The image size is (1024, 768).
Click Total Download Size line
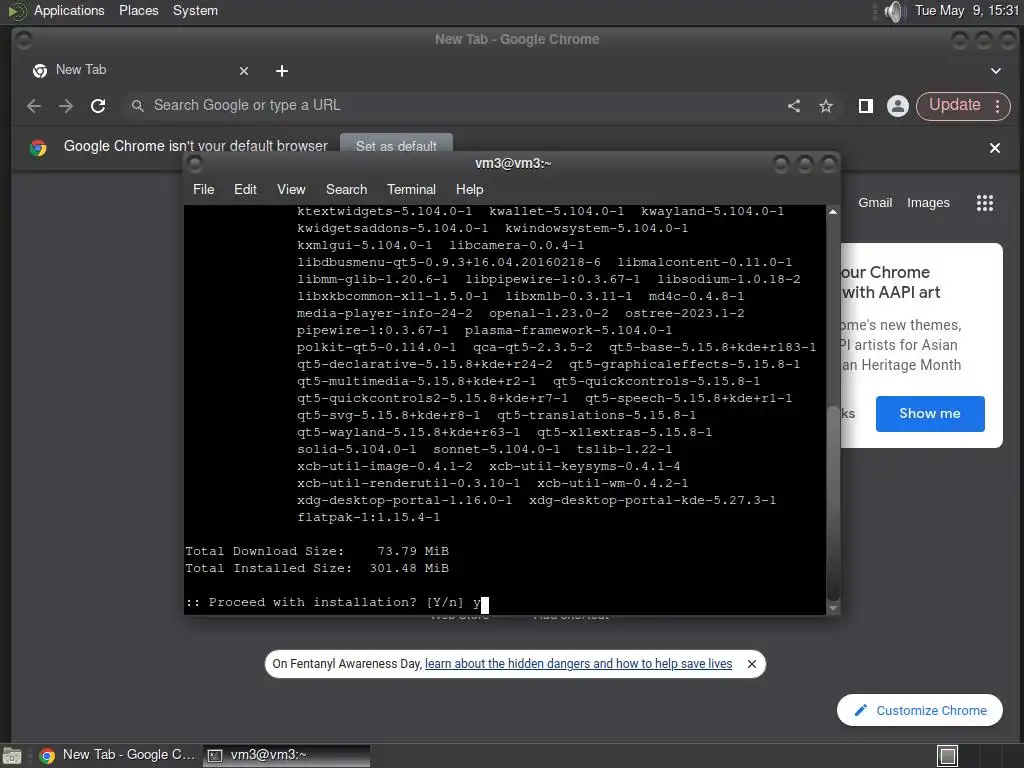[317, 551]
